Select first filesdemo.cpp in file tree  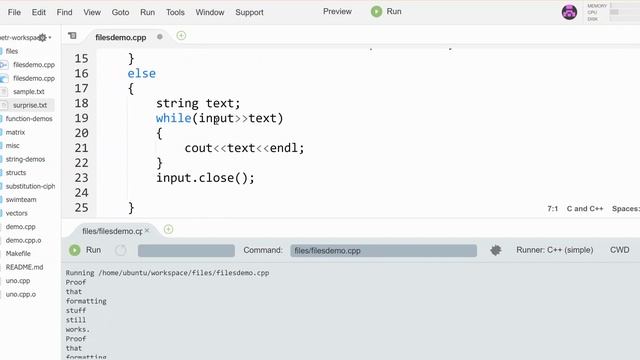34,64
